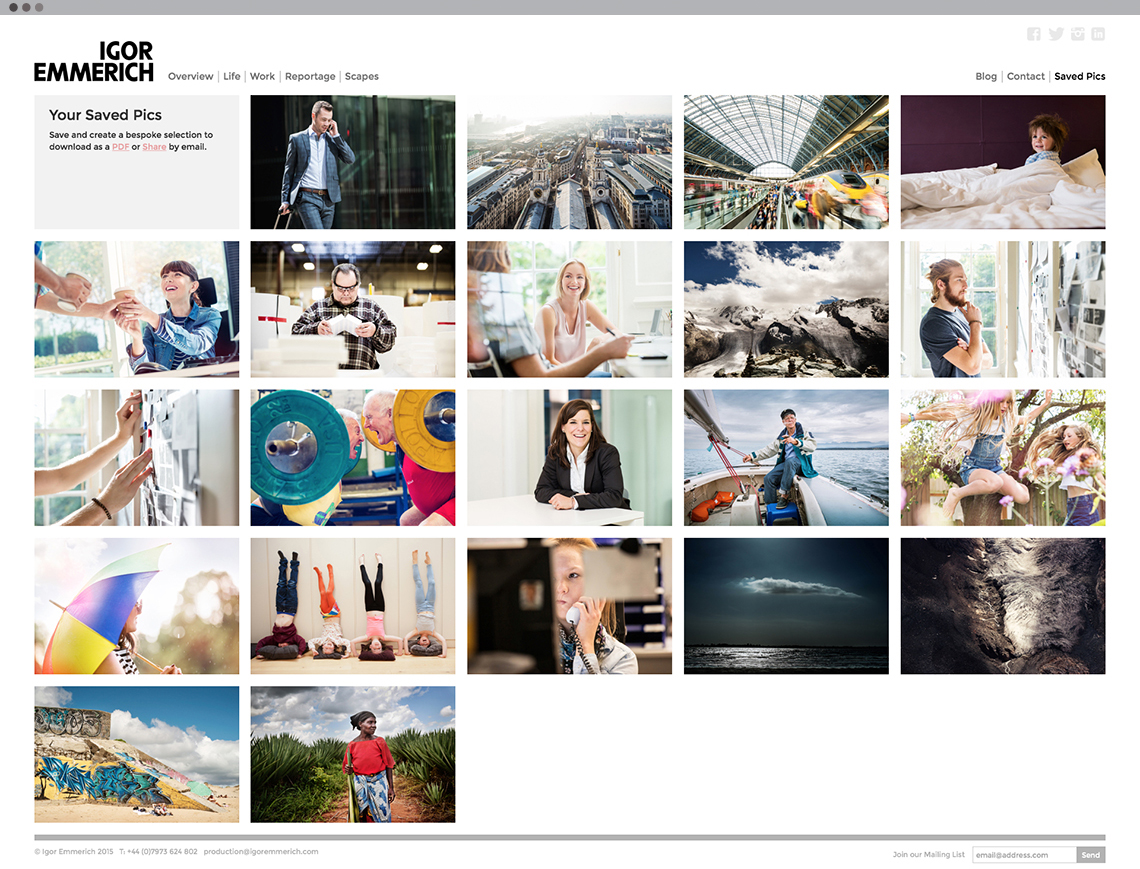The image size is (1140, 869).
Task: Go to the Contact page
Action: pyautogui.click(x=1026, y=77)
